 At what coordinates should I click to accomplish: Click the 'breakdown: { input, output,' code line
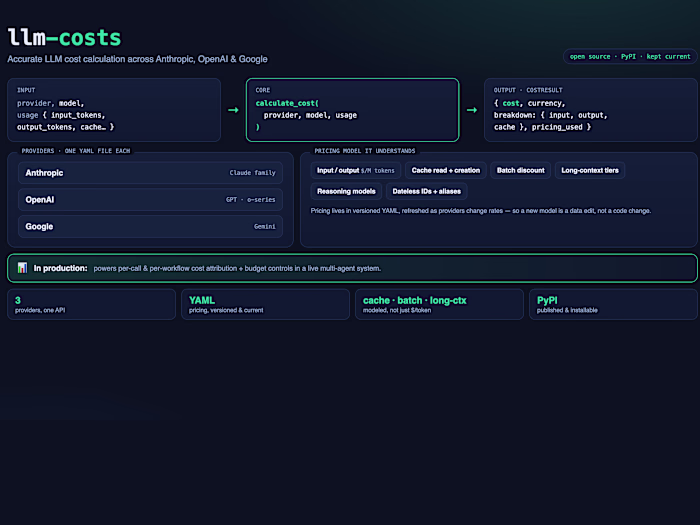tap(550, 115)
